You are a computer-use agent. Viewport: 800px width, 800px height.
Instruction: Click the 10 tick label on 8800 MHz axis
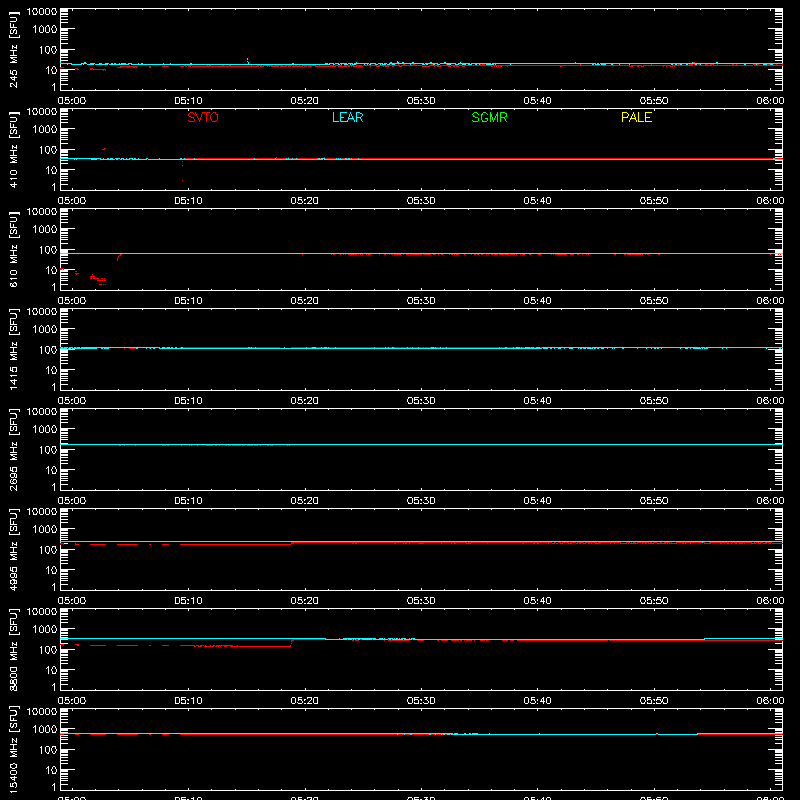51,670
